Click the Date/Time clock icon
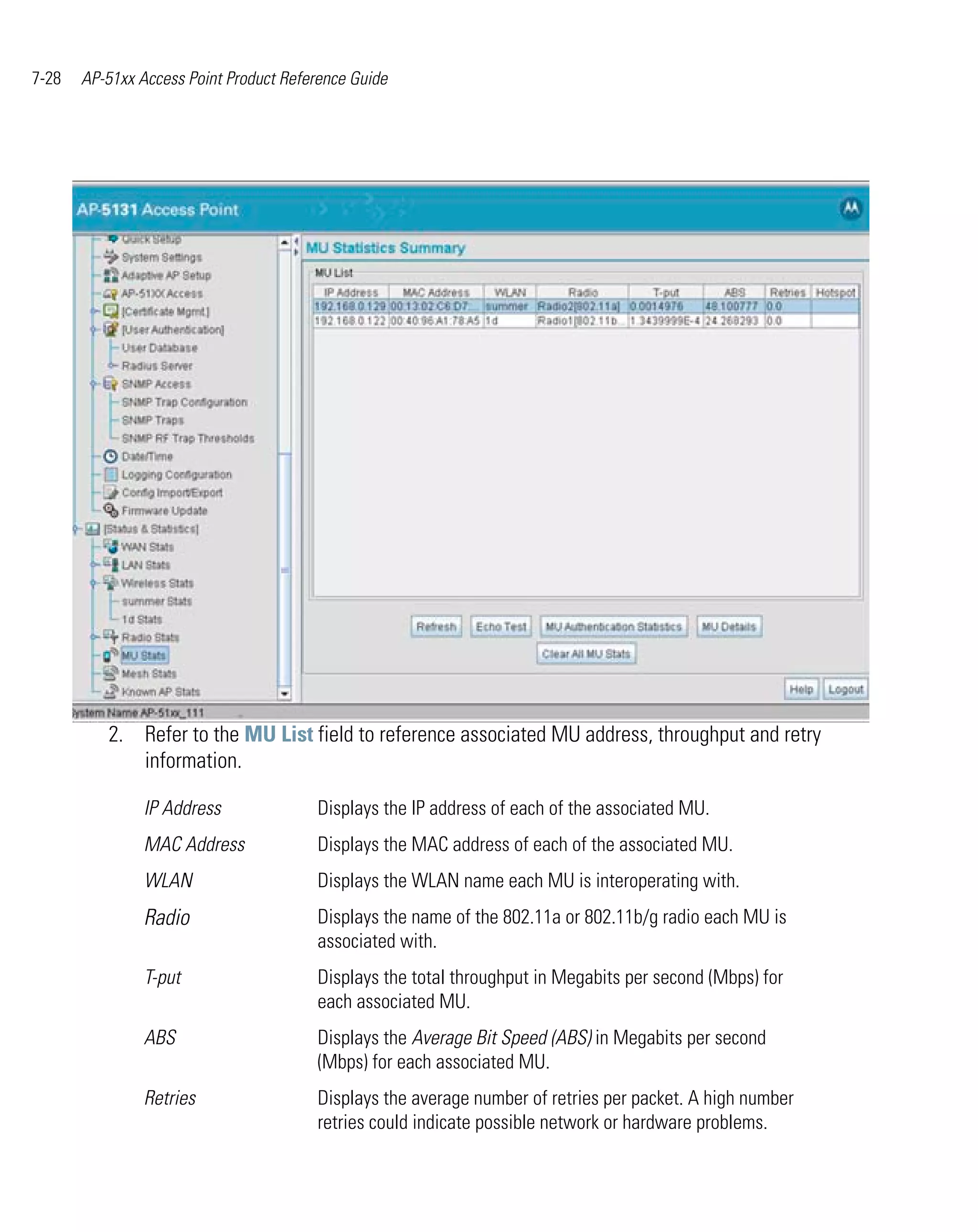Viewport: 978px width, 1232px height. [x=111, y=456]
